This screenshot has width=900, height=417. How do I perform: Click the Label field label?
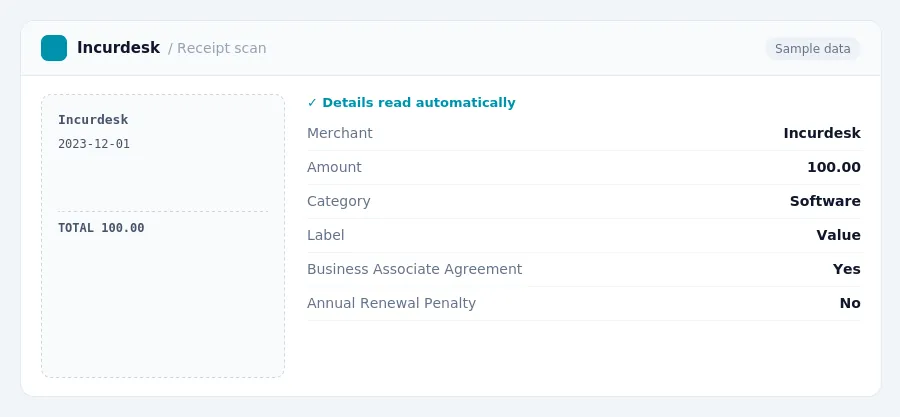pyautogui.click(x=325, y=235)
